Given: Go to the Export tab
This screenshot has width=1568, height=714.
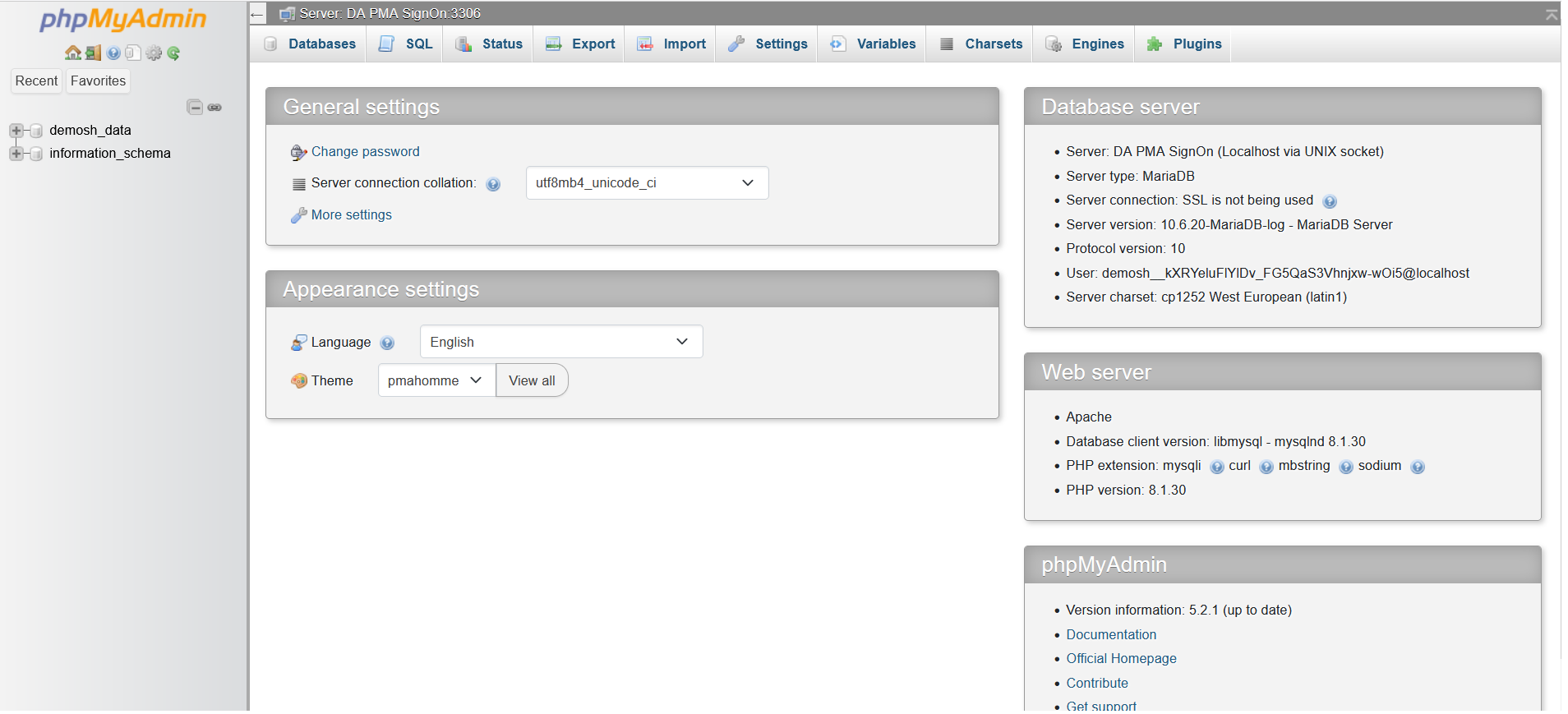Looking at the screenshot, I should [580, 44].
